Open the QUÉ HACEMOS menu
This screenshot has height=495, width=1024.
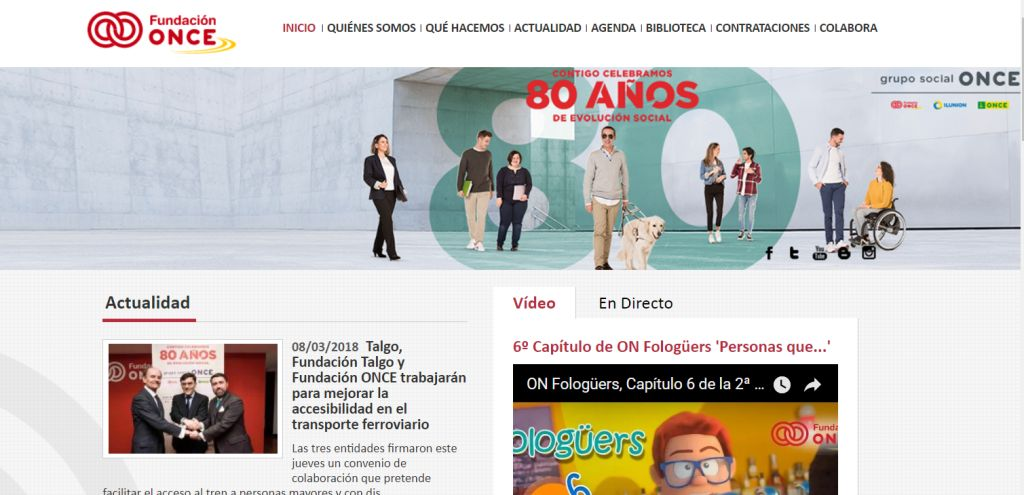[x=465, y=28]
